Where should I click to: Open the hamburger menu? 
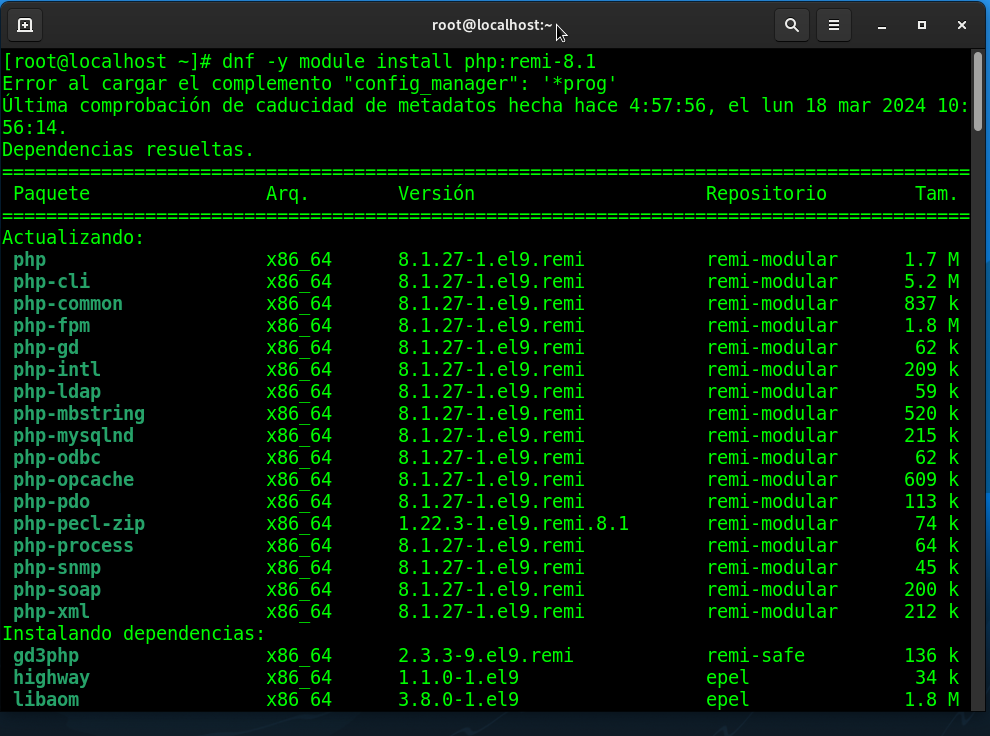(x=833, y=25)
